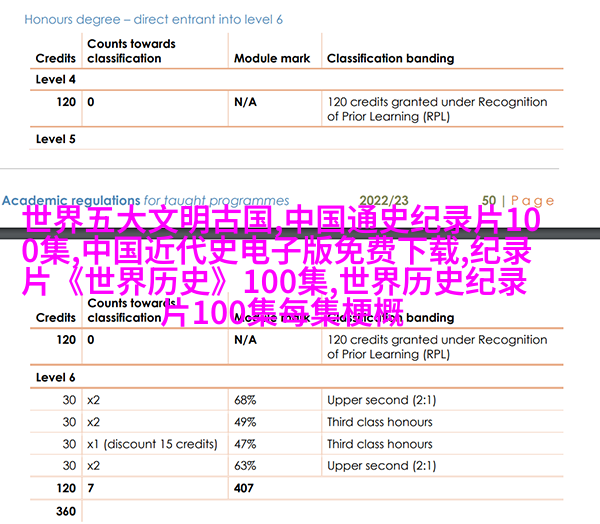Click the 47% module mark cell
The image size is (600, 524).
[x=245, y=444]
